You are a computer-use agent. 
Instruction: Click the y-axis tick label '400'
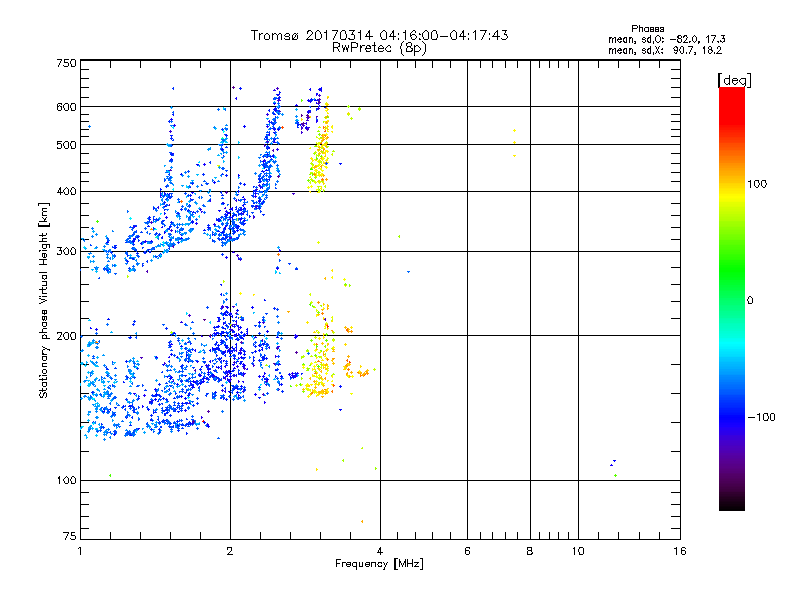(x=66, y=191)
